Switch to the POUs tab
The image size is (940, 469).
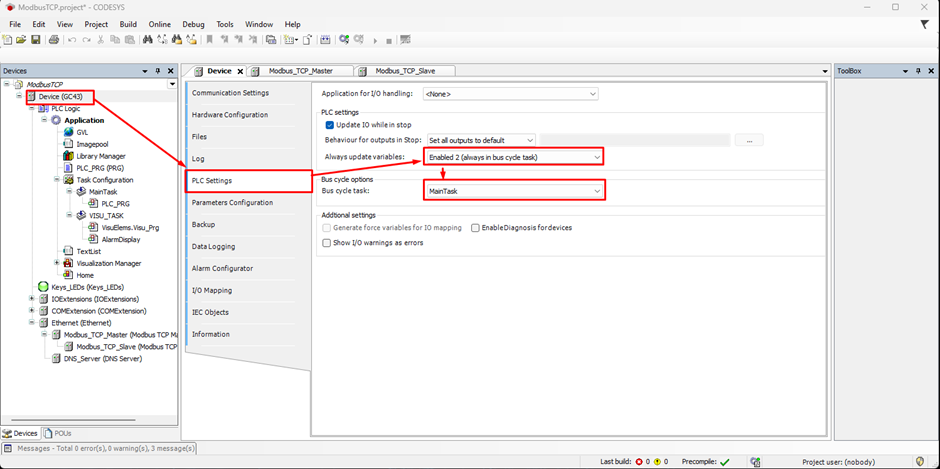58,433
